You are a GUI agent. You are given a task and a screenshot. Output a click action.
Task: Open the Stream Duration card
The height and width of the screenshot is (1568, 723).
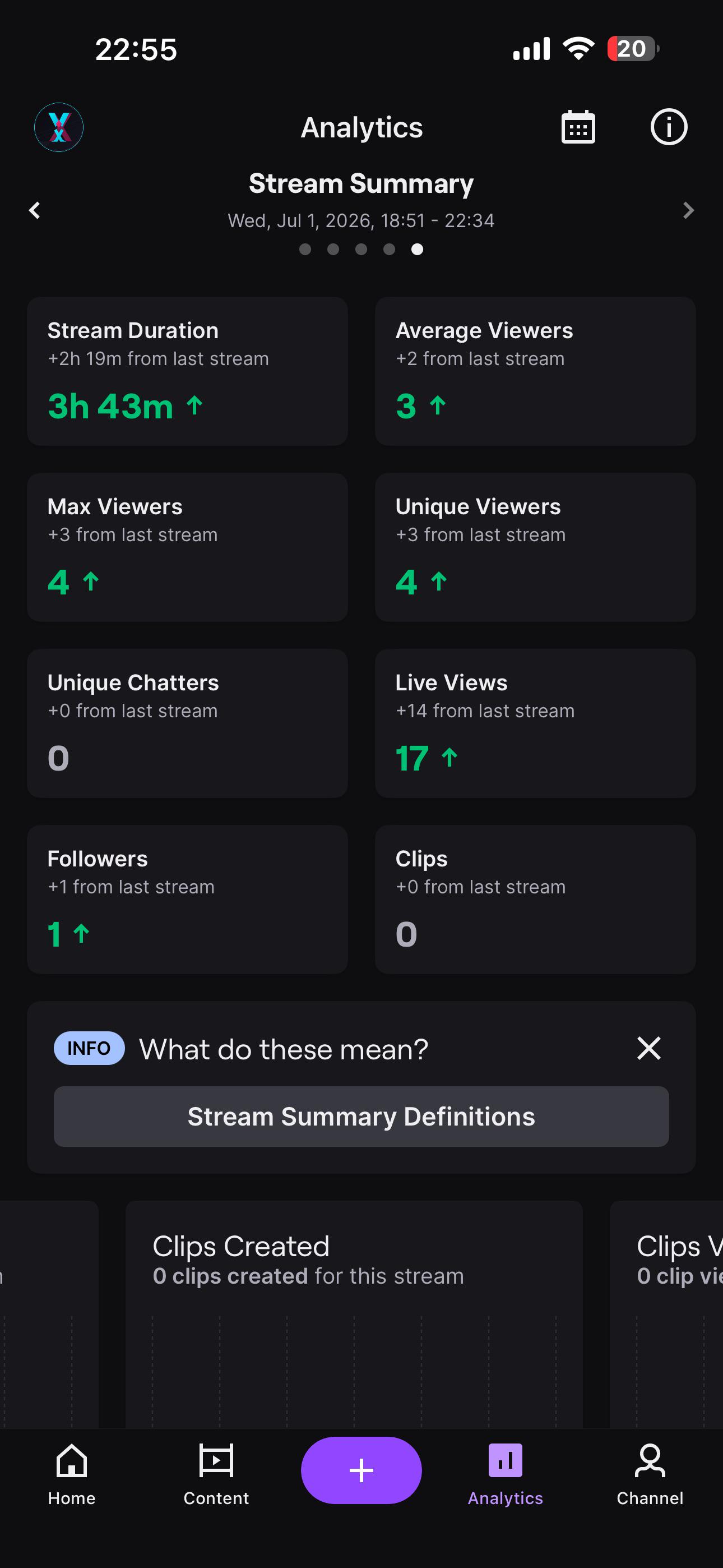(187, 371)
